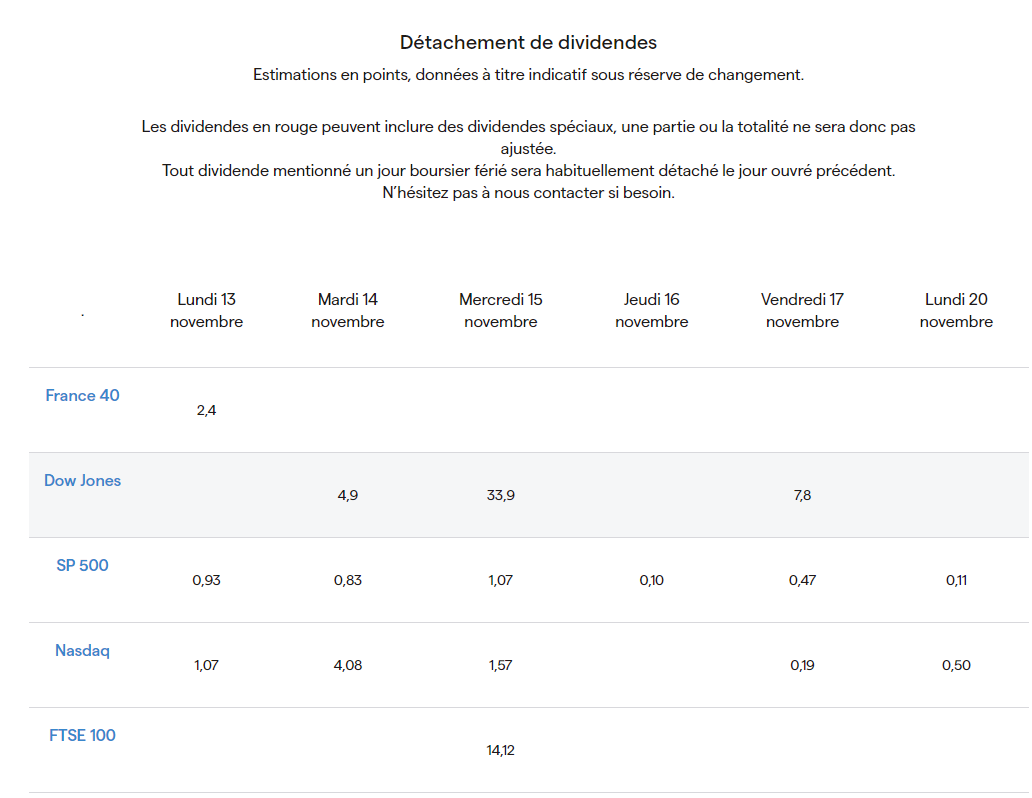
Task: Open the France 40 link
Action: tap(82, 395)
